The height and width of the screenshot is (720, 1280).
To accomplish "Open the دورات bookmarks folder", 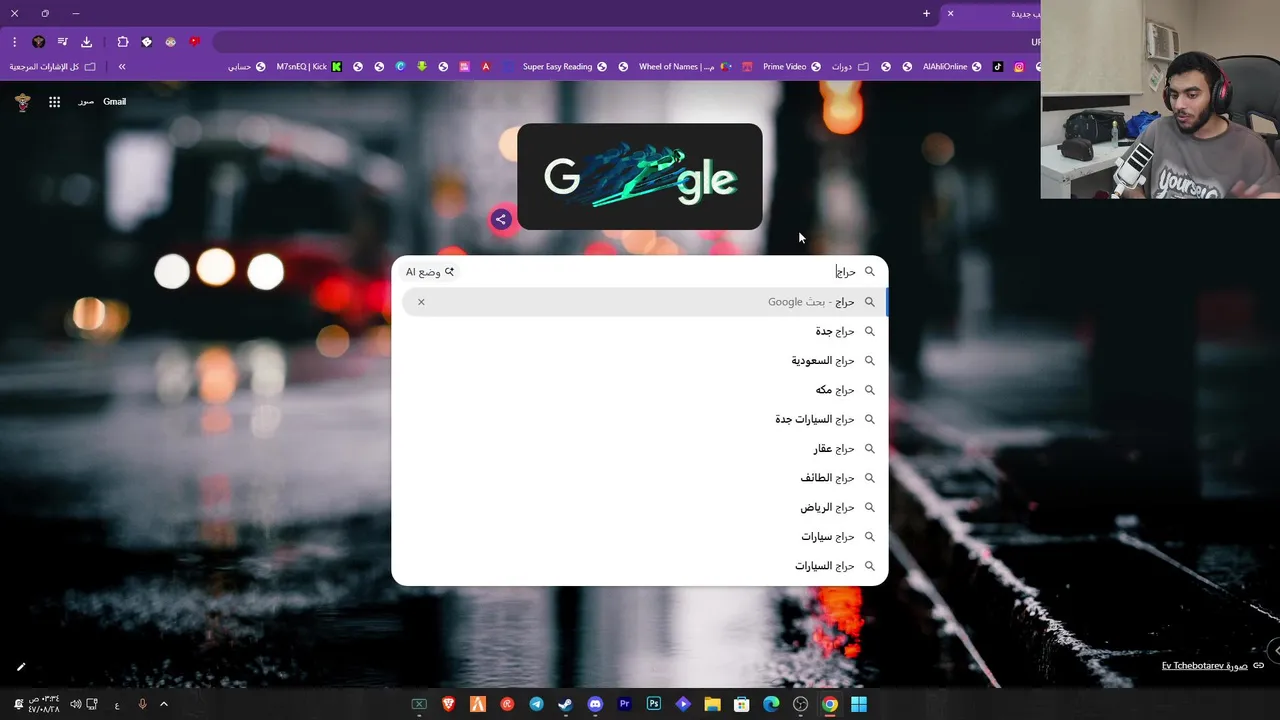I will pyautogui.click(x=850, y=67).
